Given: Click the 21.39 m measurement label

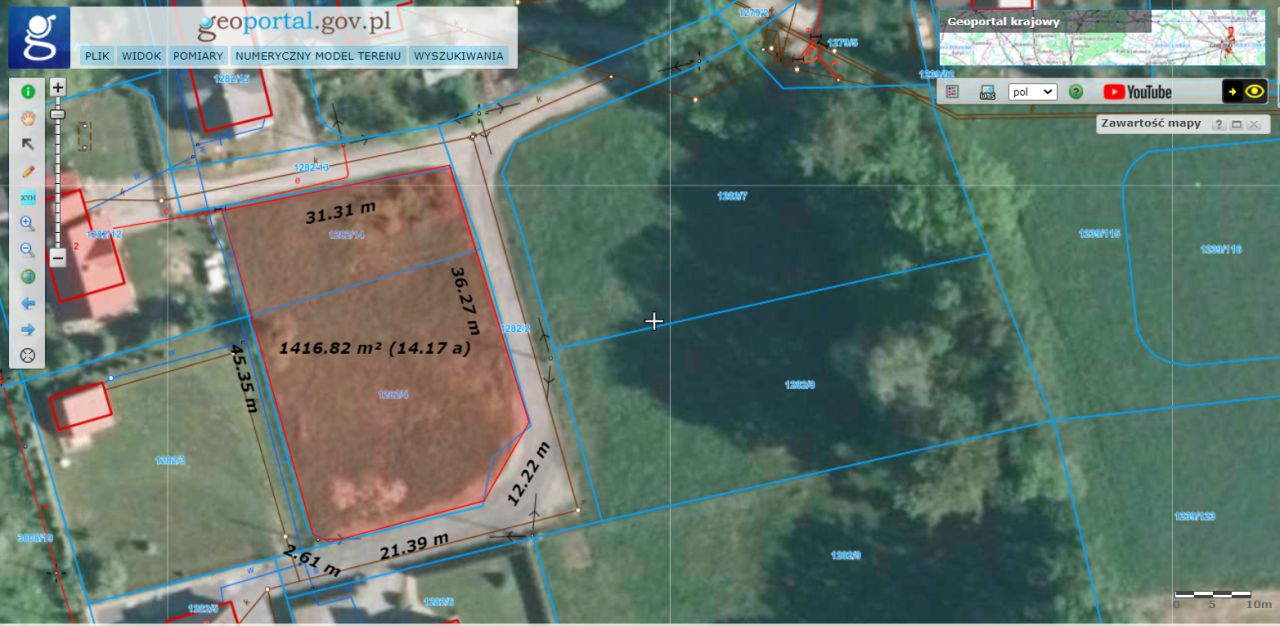Looking at the screenshot, I should click(x=414, y=546).
